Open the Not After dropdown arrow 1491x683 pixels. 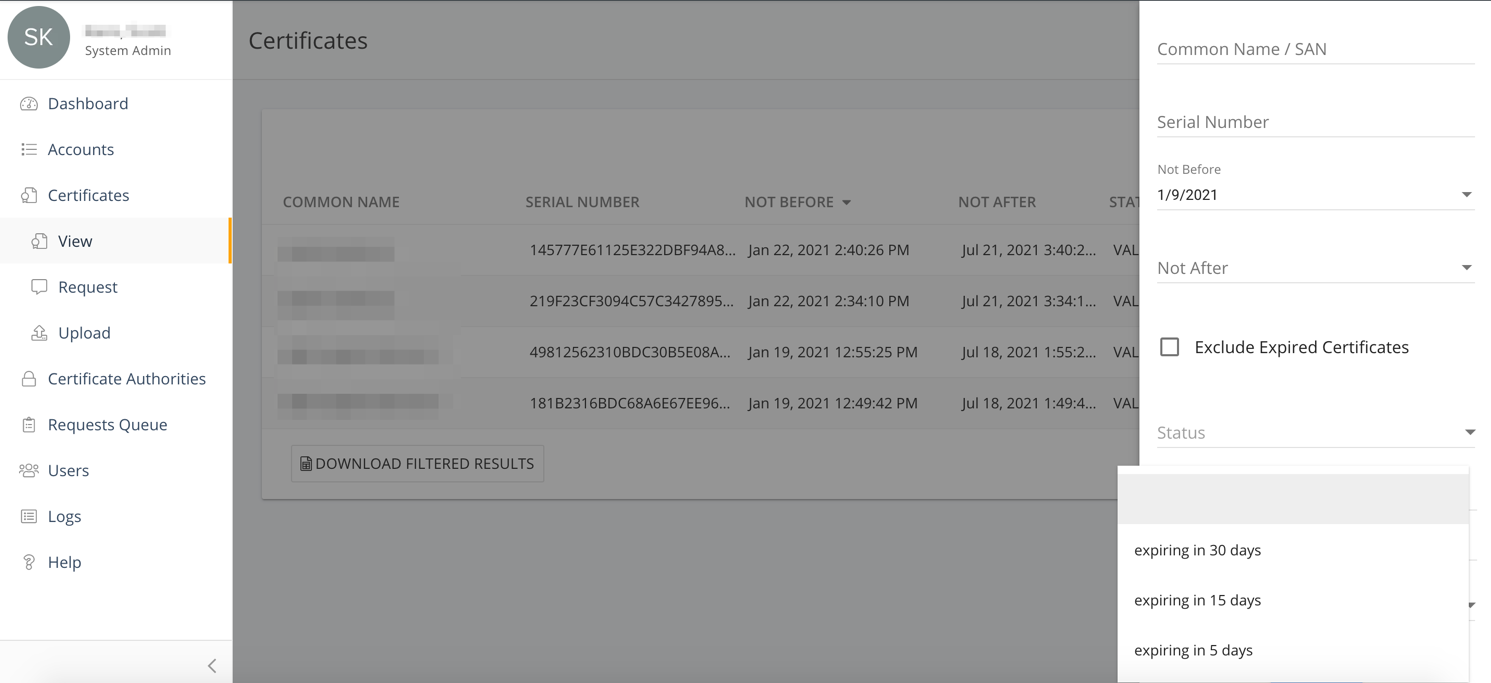pos(1466,268)
